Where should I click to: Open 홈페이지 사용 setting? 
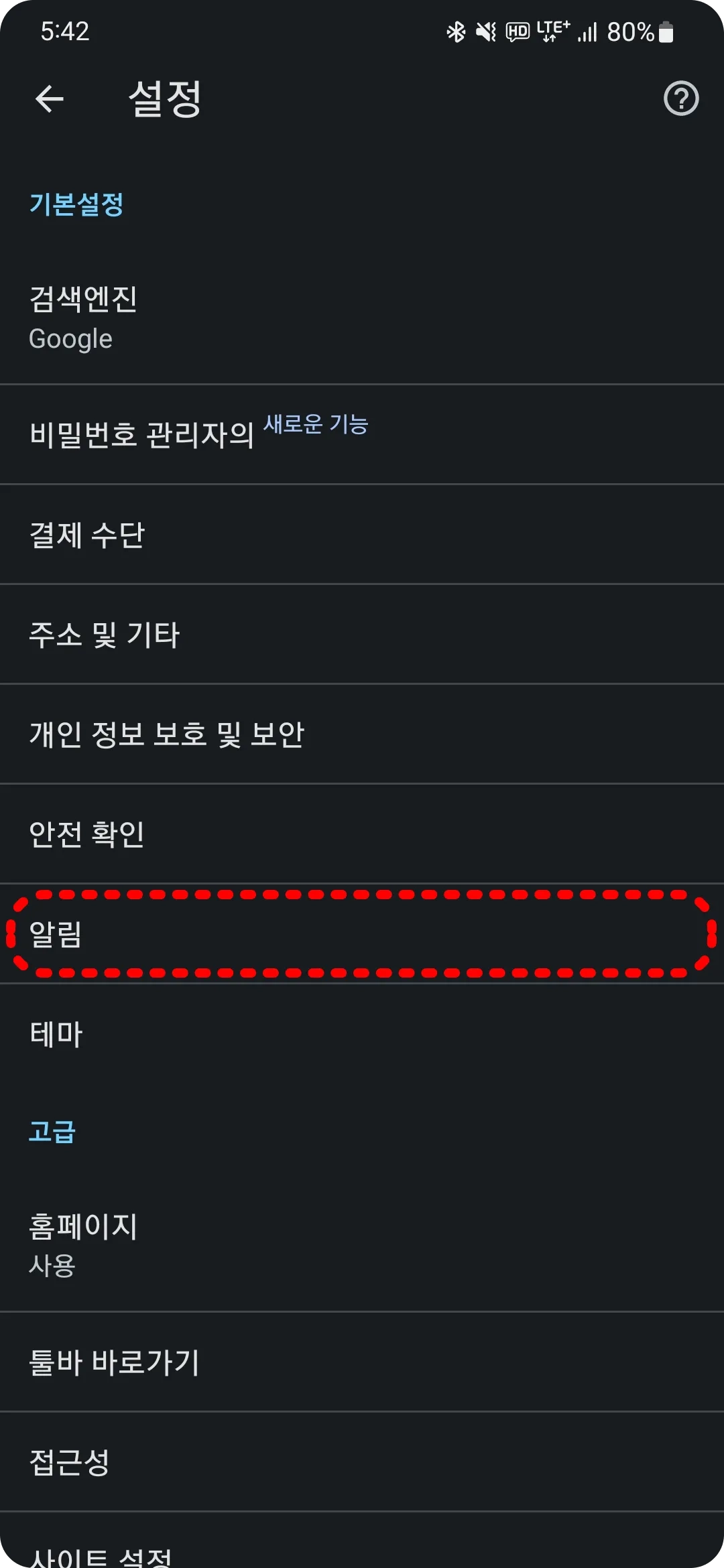362,1245
